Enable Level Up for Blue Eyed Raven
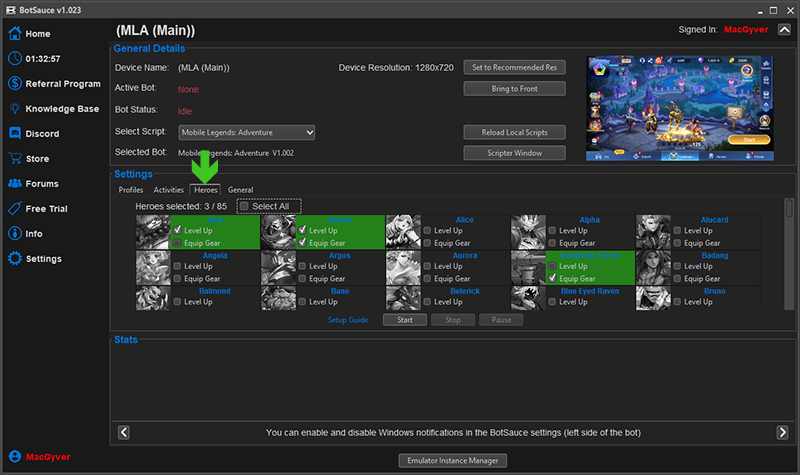The image size is (800, 475). pos(552,302)
